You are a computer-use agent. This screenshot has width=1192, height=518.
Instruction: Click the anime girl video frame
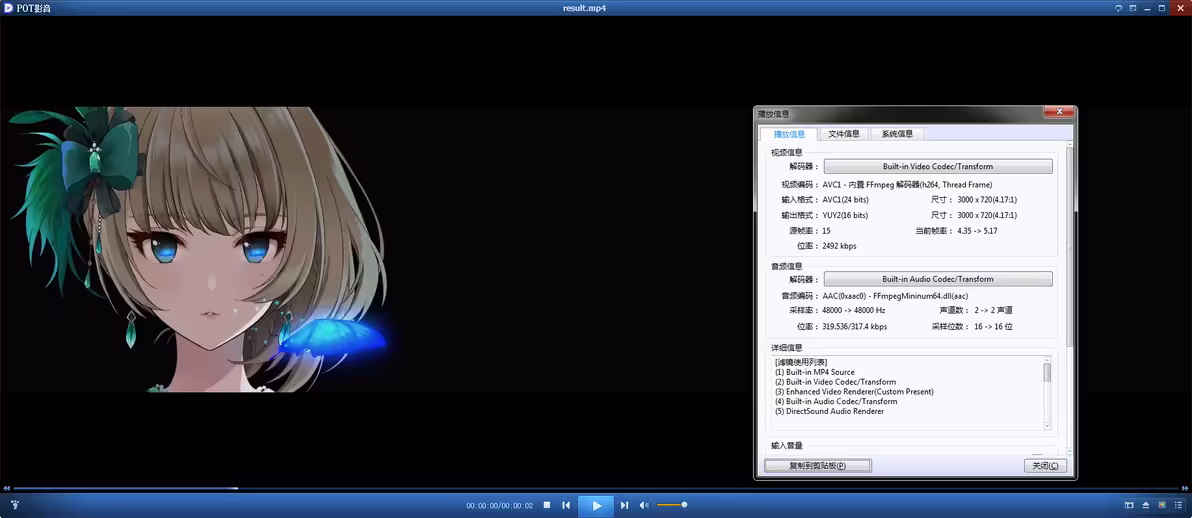(199, 249)
